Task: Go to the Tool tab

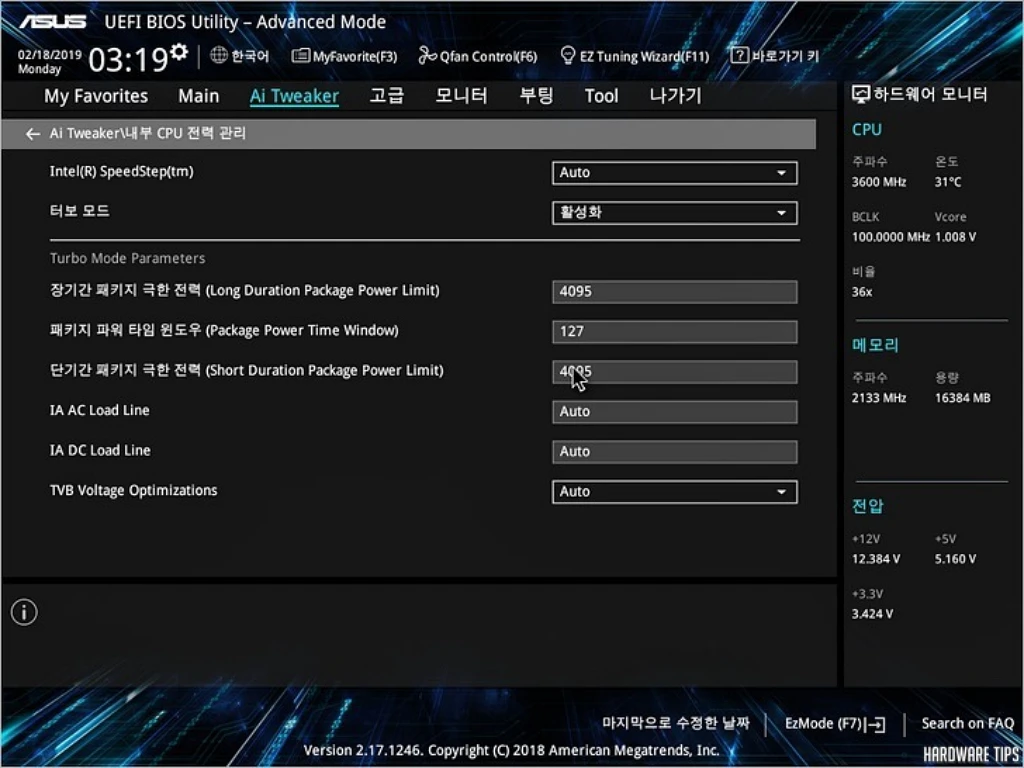Action: pyautogui.click(x=601, y=96)
